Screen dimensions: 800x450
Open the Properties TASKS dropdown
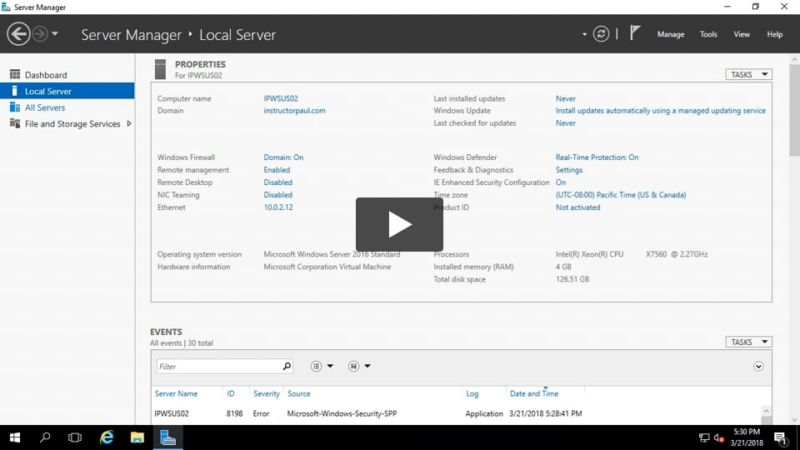pos(748,74)
